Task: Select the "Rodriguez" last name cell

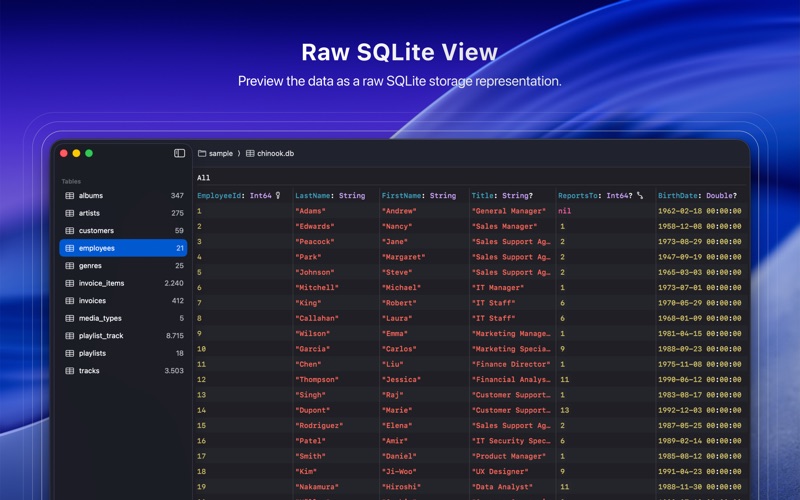Action: (x=319, y=425)
